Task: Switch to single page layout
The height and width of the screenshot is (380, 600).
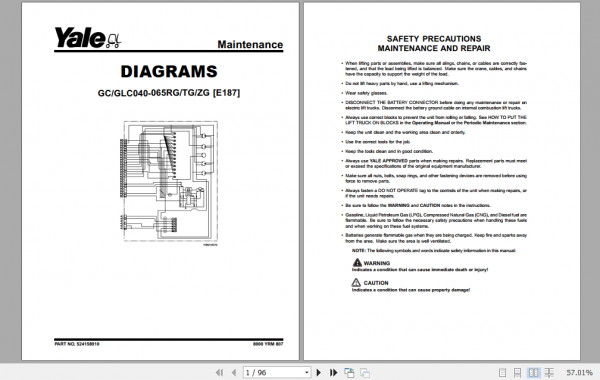Action: click(x=502, y=372)
